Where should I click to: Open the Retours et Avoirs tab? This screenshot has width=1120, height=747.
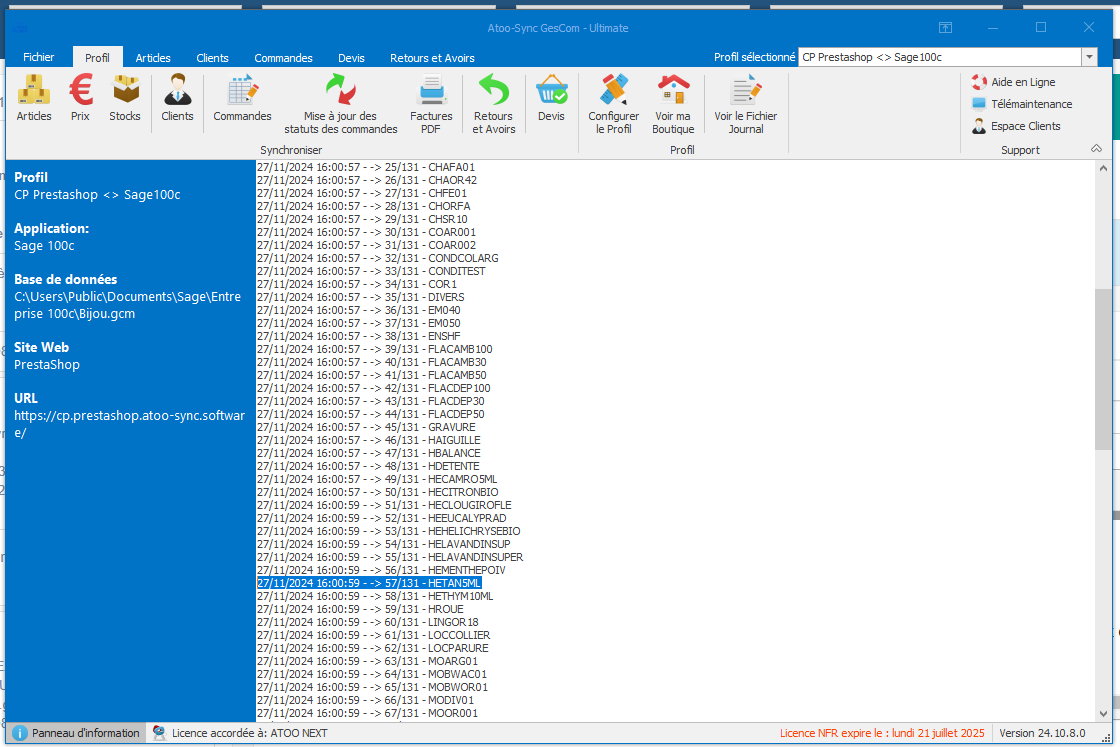432,58
